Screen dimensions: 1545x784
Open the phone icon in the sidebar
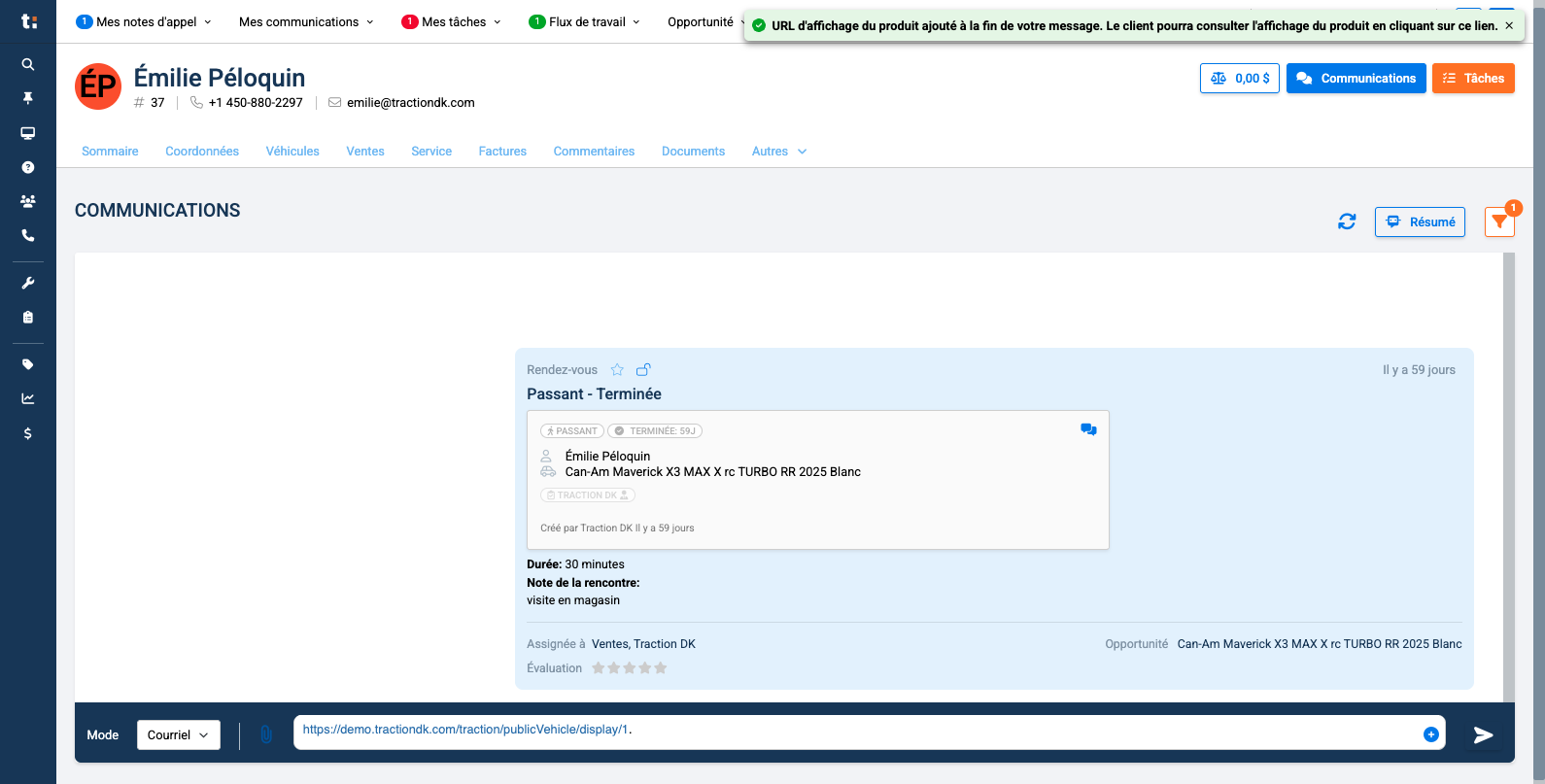(x=28, y=235)
